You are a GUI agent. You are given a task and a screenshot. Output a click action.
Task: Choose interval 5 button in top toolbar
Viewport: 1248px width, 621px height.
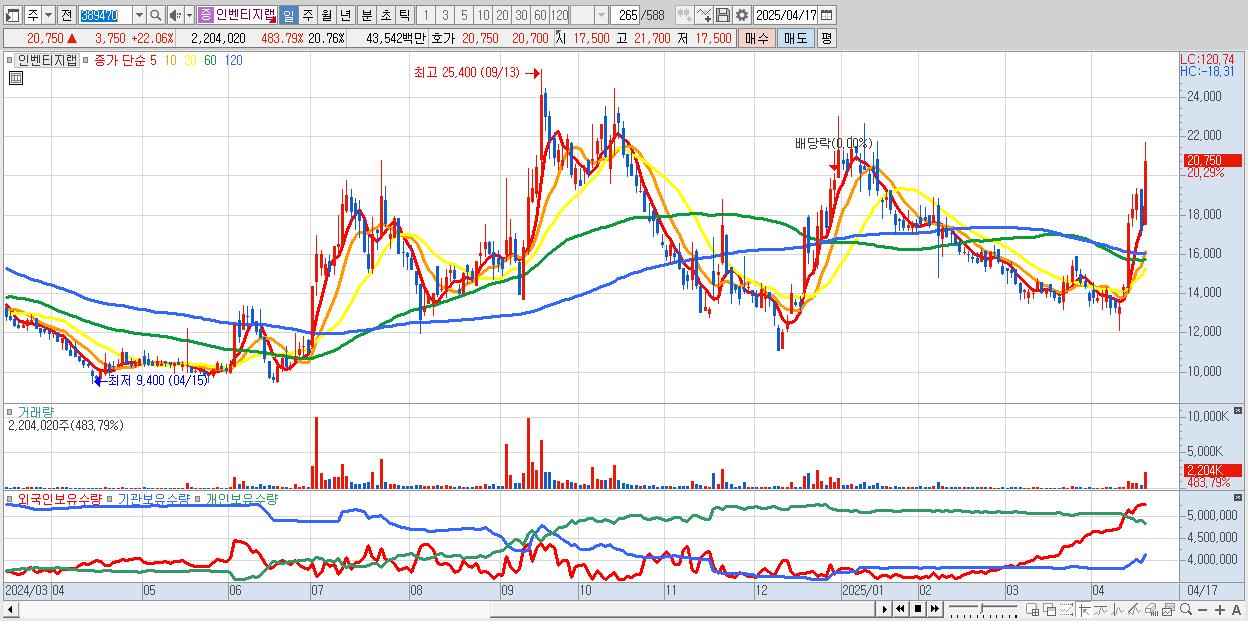464,15
